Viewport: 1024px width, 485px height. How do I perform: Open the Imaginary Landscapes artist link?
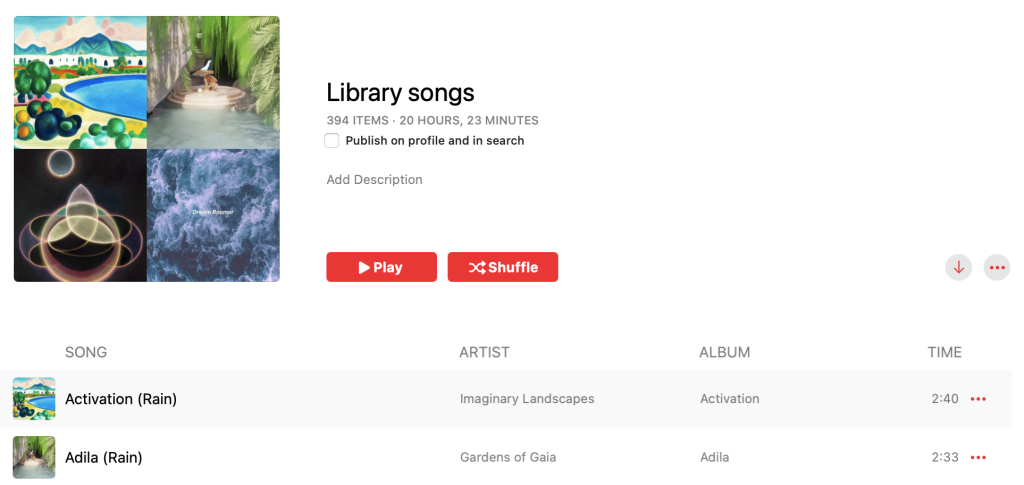tap(527, 399)
